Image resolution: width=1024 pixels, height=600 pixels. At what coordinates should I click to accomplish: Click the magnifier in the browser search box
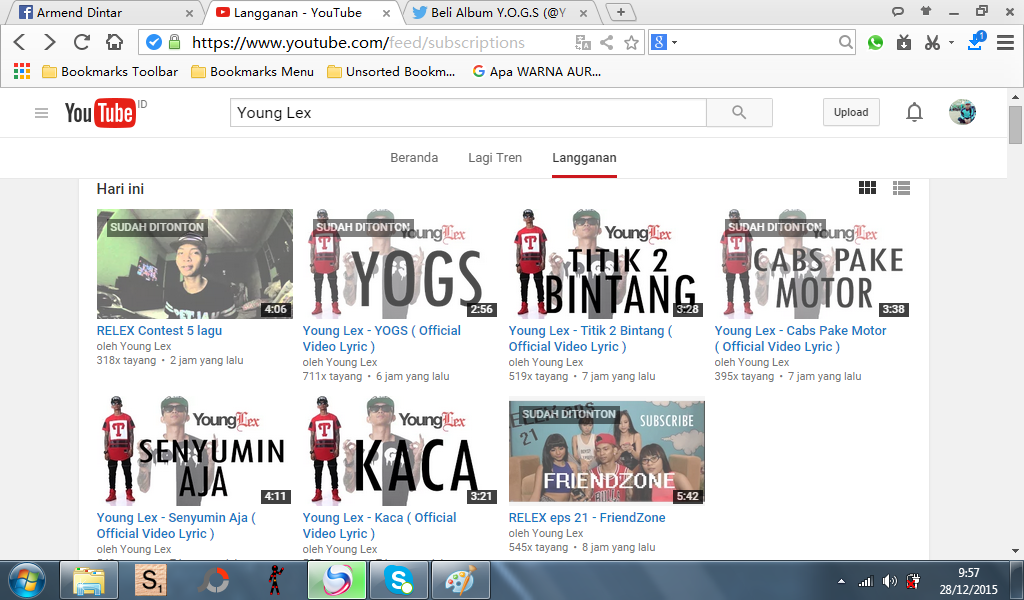845,42
